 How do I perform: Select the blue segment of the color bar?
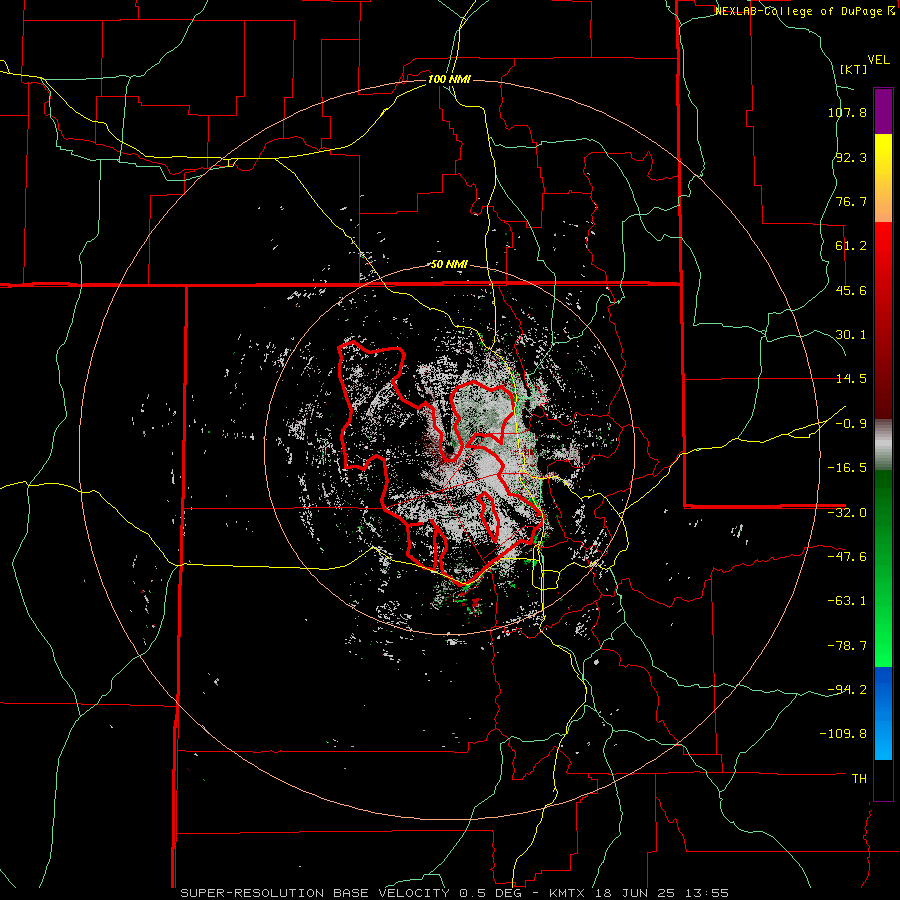883,713
